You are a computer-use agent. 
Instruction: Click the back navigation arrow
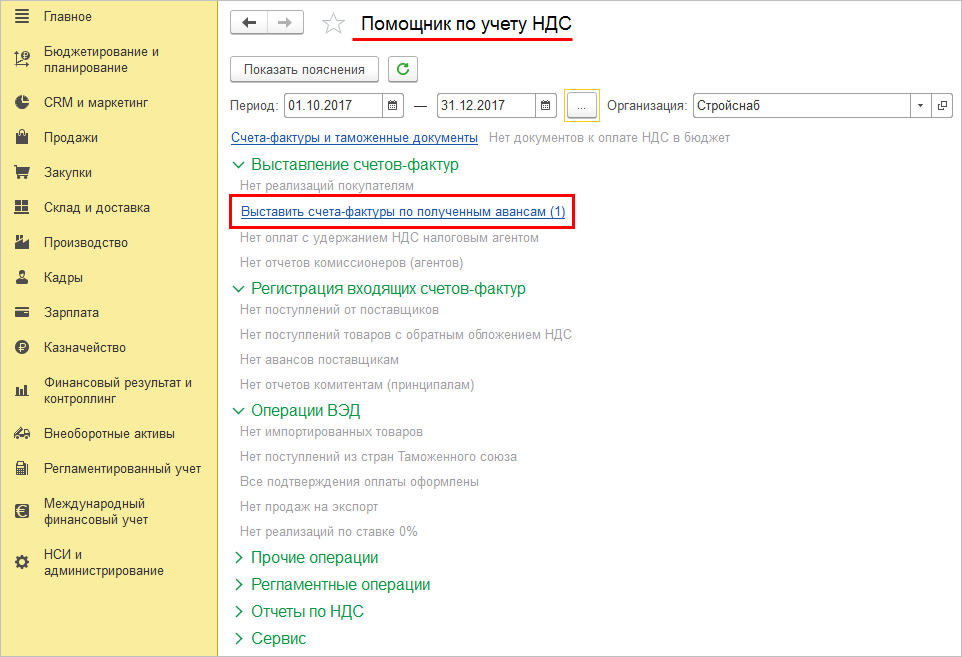tap(249, 23)
